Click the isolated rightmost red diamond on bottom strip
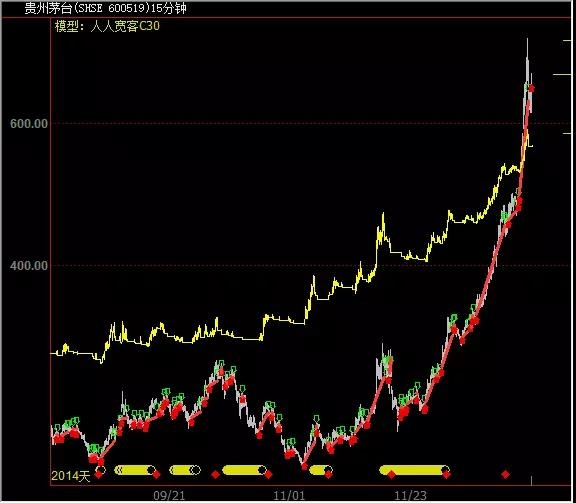Screen dimensions: 576x503 [505, 475]
